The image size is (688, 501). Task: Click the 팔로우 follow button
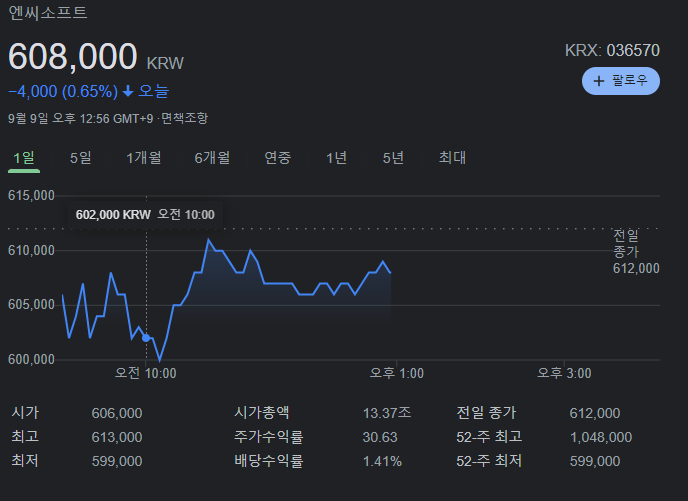[620, 81]
